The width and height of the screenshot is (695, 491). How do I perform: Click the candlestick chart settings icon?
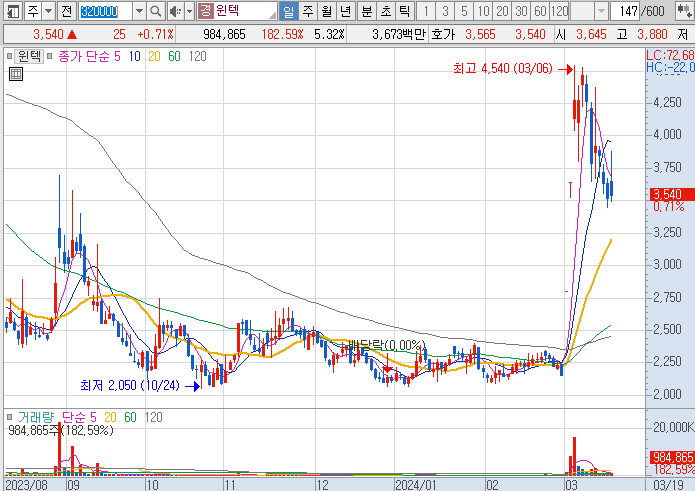point(684,11)
